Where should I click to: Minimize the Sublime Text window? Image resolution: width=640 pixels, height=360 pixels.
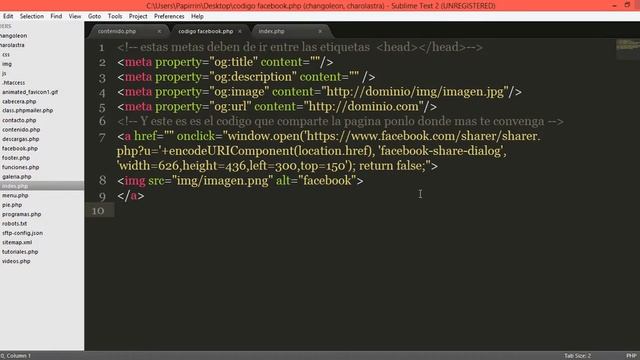pyautogui.click(x=614, y=5)
